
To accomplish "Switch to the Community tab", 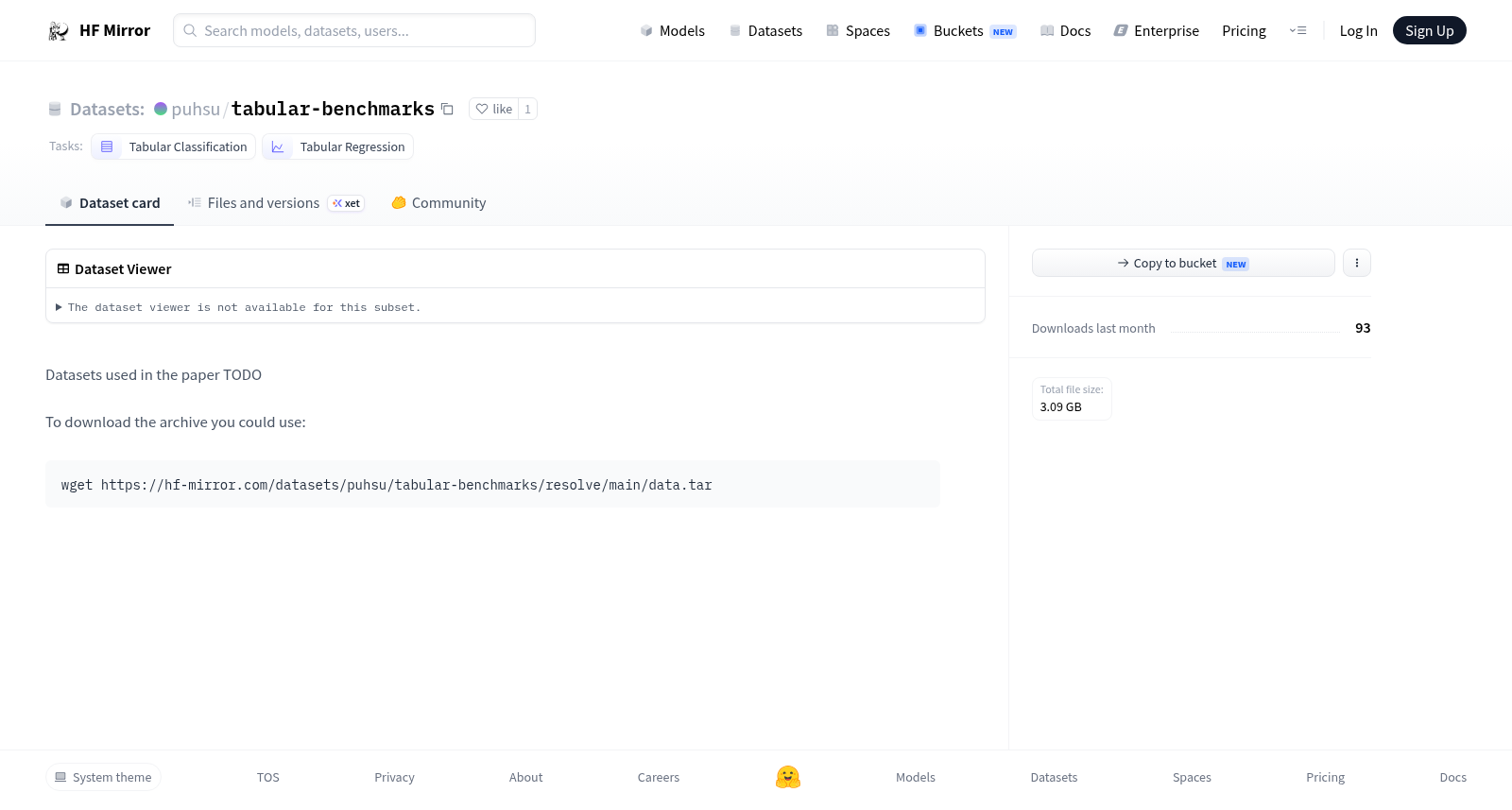I will coord(438,203).
